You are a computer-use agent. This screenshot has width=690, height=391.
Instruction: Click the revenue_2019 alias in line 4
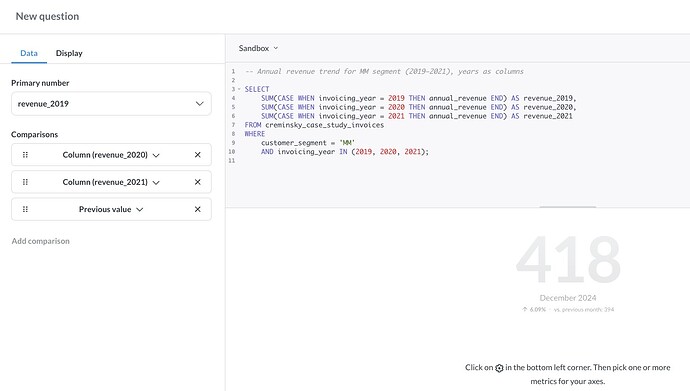coord(548,98)
